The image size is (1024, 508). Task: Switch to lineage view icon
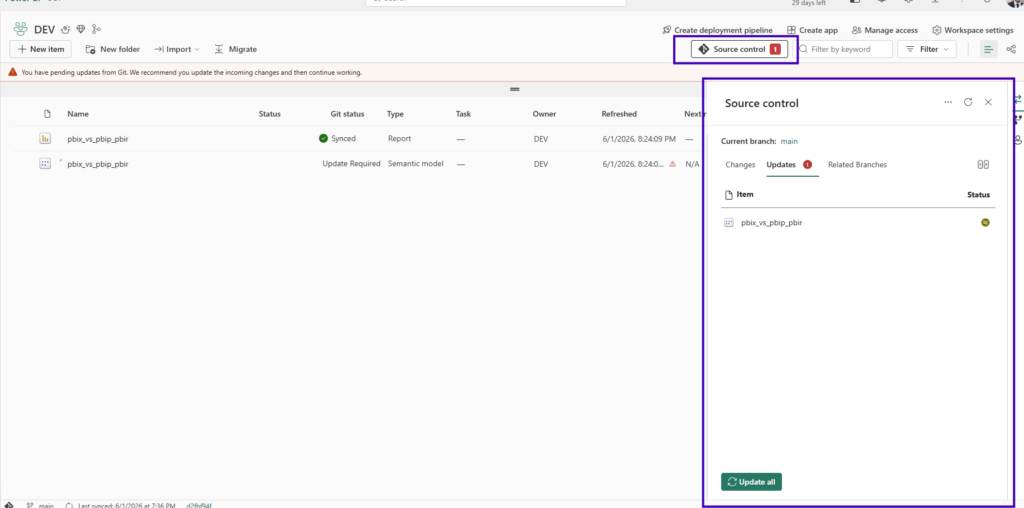click(1011, 49)
